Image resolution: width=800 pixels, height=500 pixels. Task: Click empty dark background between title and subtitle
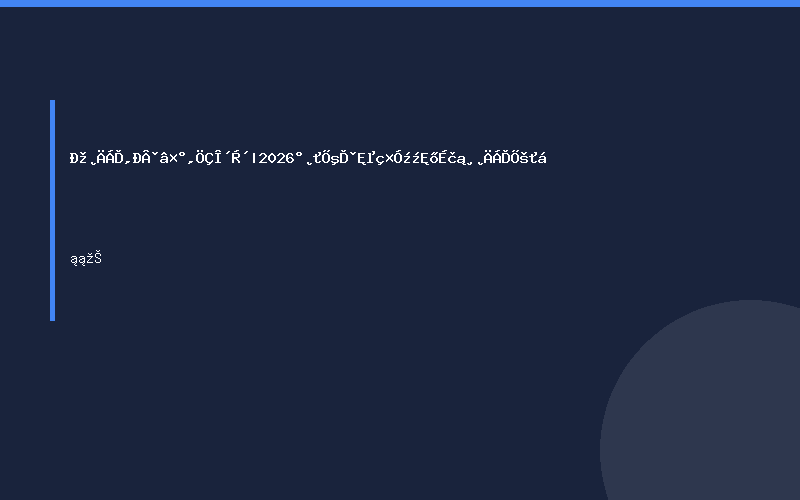tap(306, 209)
